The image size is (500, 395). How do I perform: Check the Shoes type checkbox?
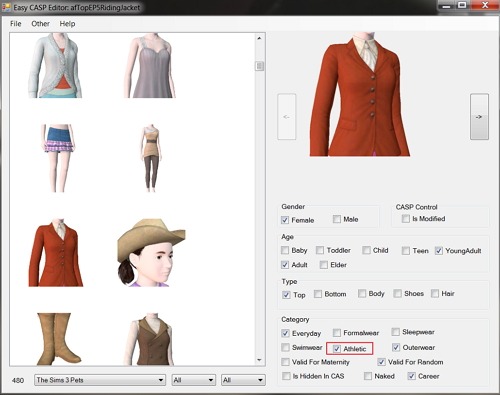[397, 293]
